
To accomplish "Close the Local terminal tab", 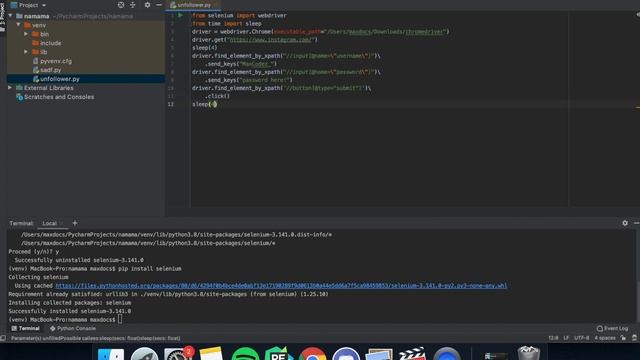I will [62, 223].
